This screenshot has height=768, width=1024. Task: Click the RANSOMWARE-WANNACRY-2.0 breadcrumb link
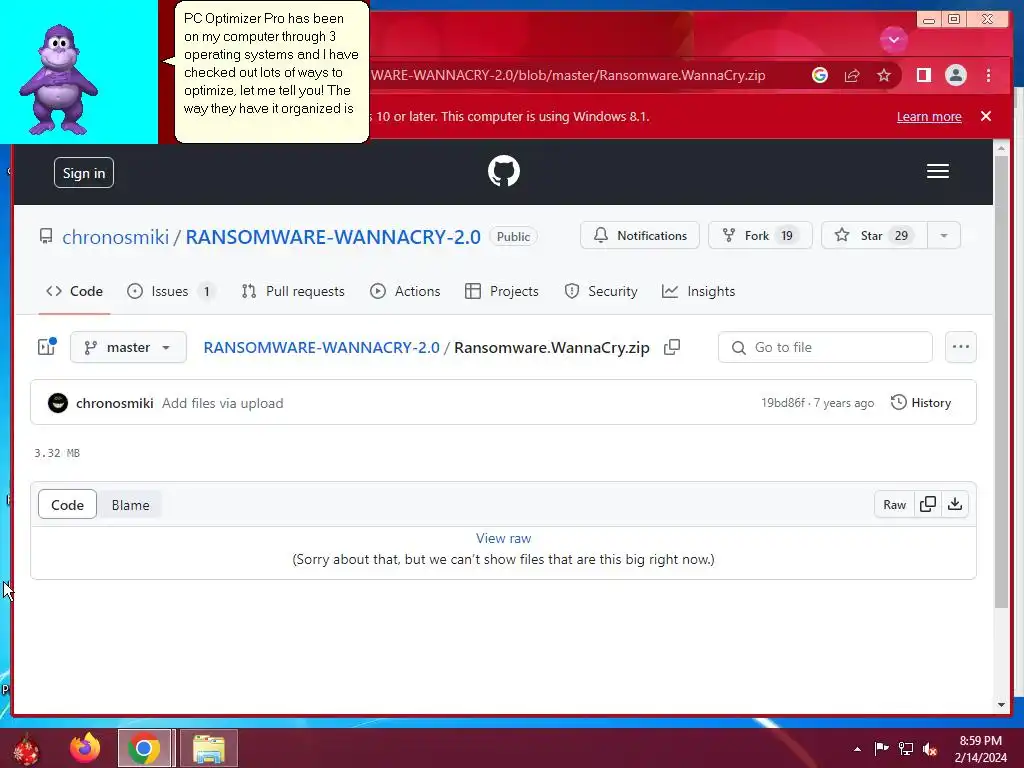click(321, 347)
